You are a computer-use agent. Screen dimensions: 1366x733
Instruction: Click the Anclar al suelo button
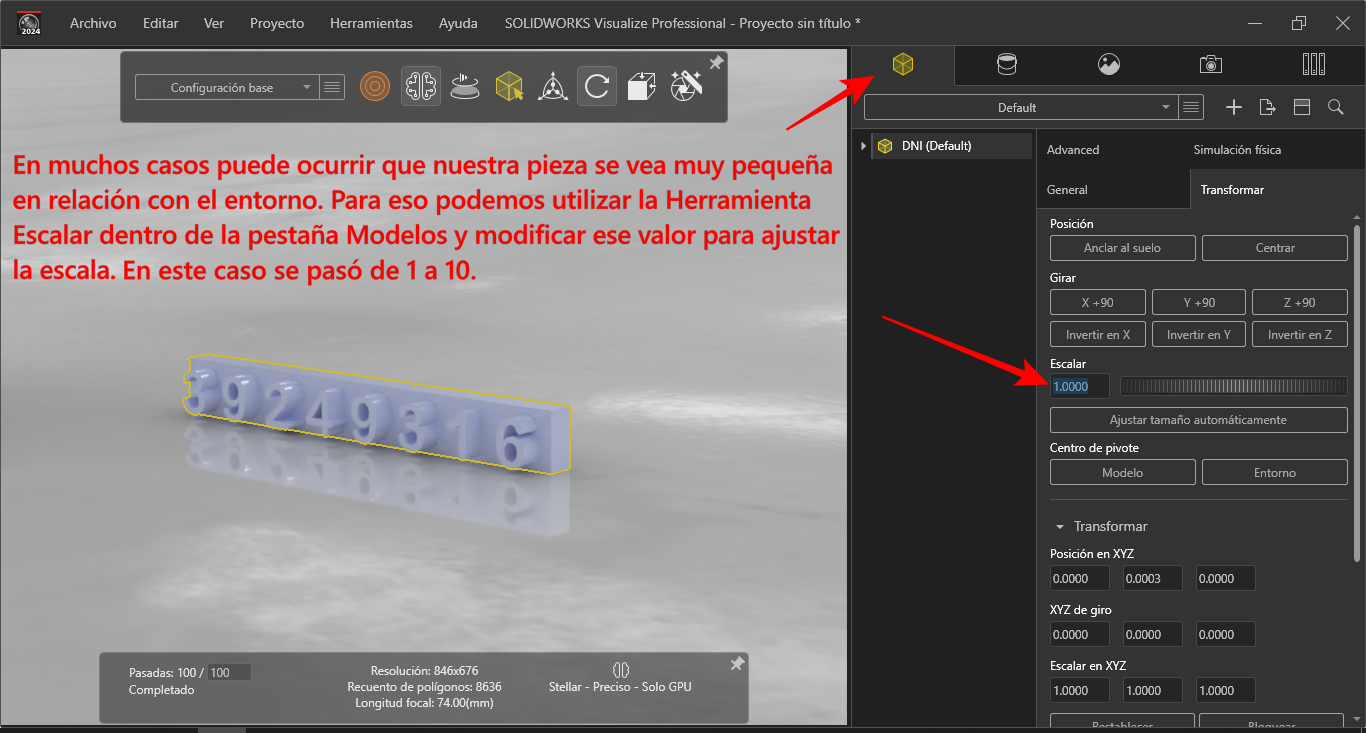point(1122,248)
